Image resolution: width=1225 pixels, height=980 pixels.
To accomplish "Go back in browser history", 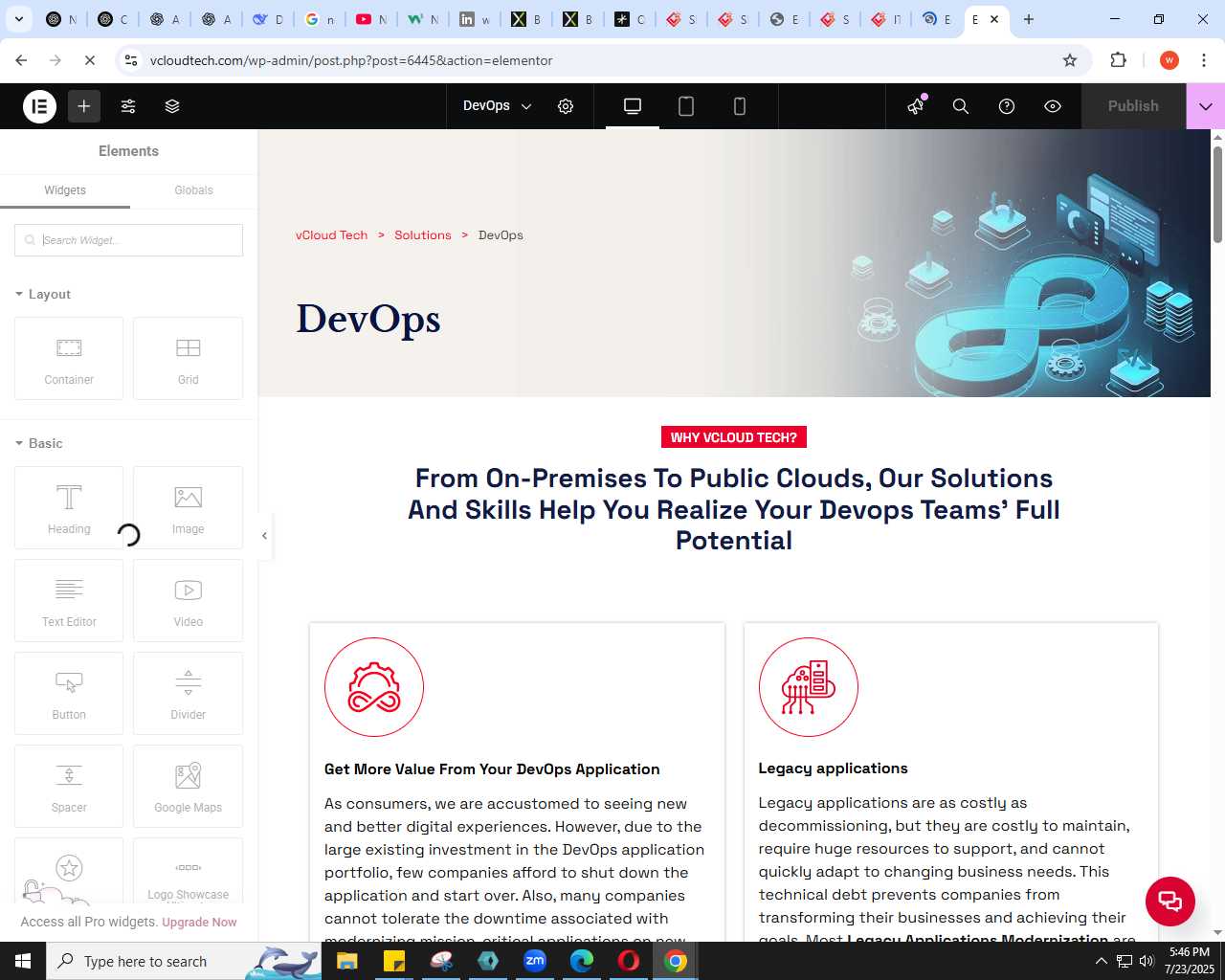I will (x=21, y=60).
